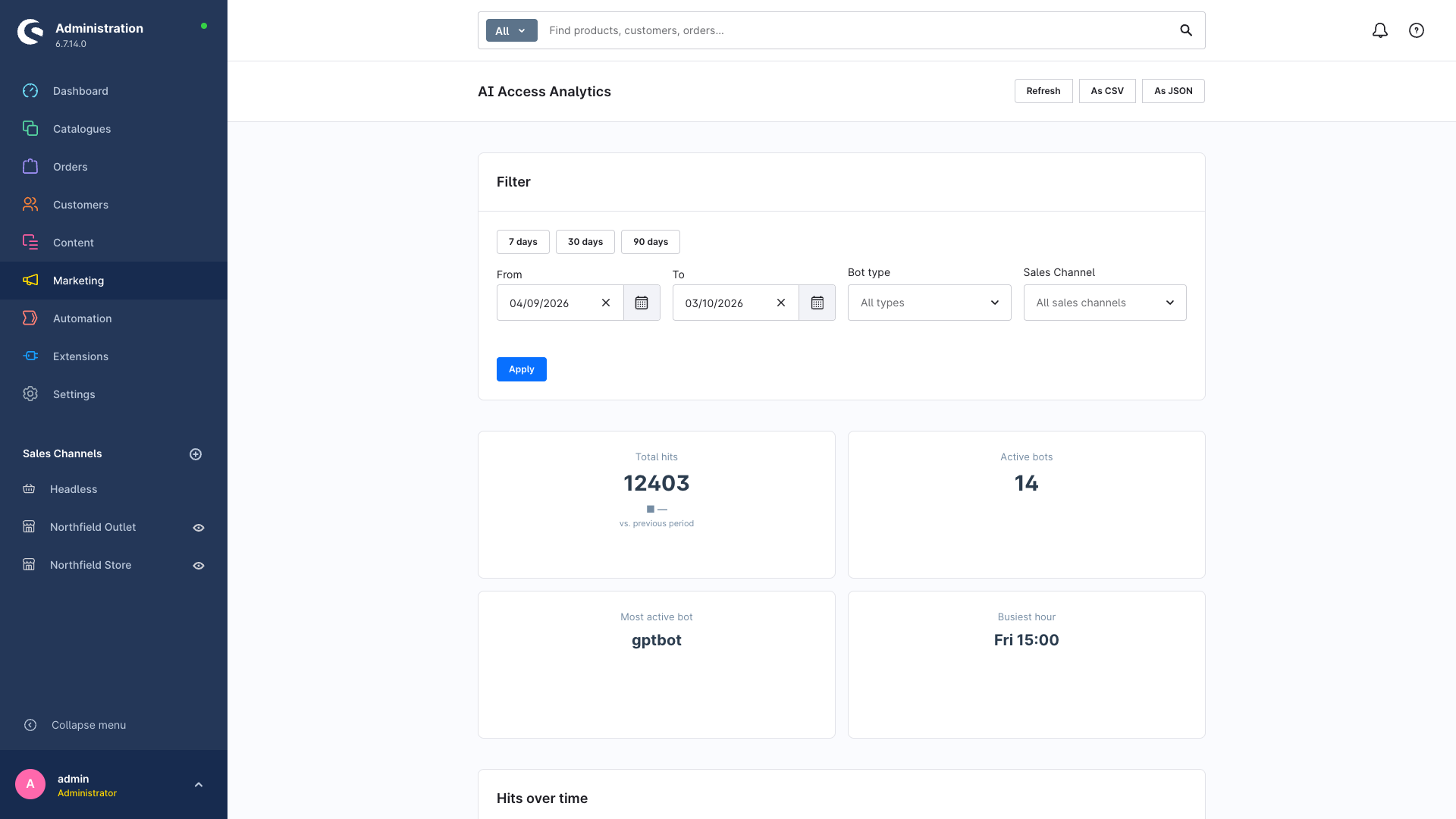1456x819 pixels.
Task: Toggle Northfield Store storefront eye icon
Action: coord(199,566)
